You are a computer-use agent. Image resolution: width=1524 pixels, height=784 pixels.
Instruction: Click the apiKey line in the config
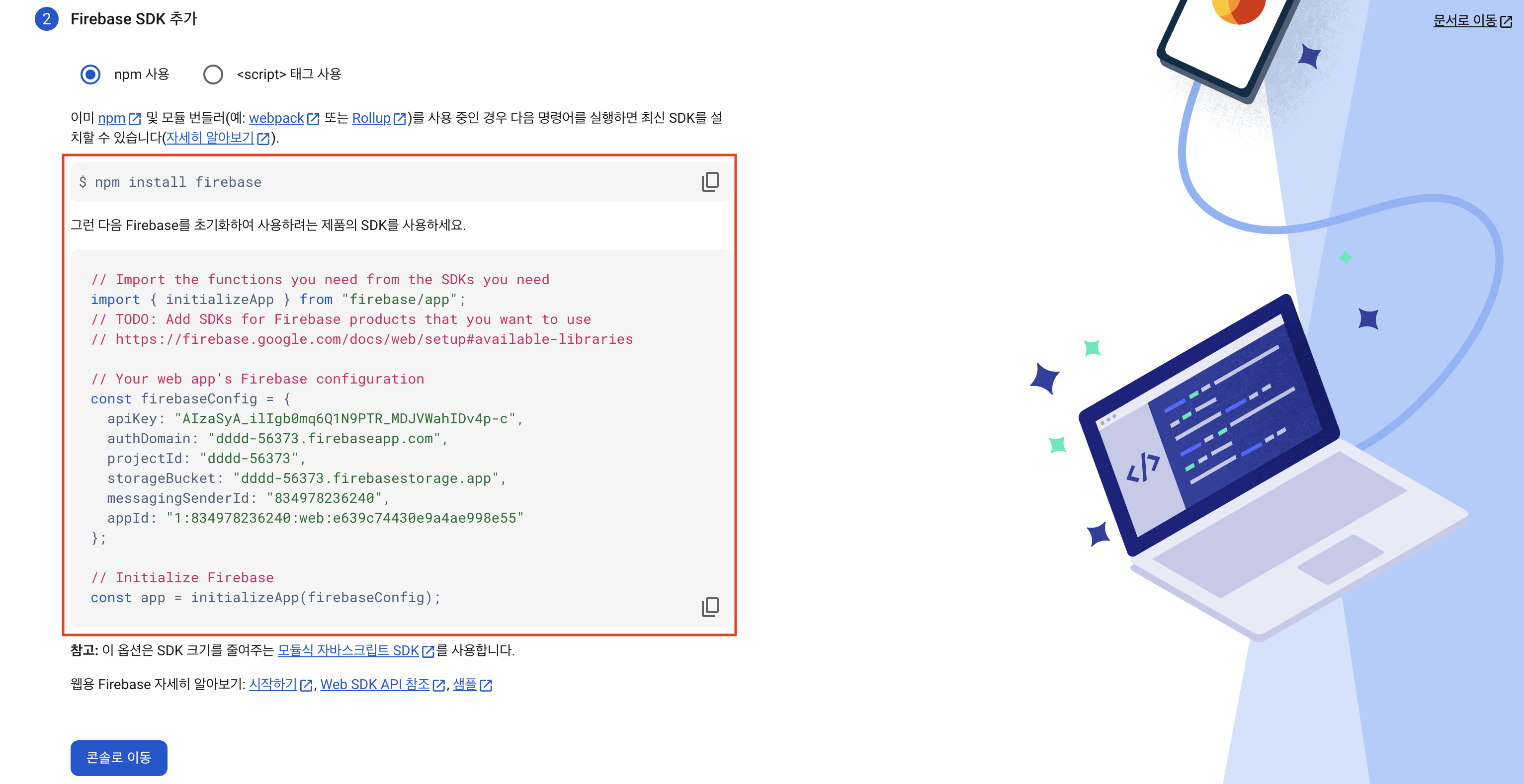314,419
